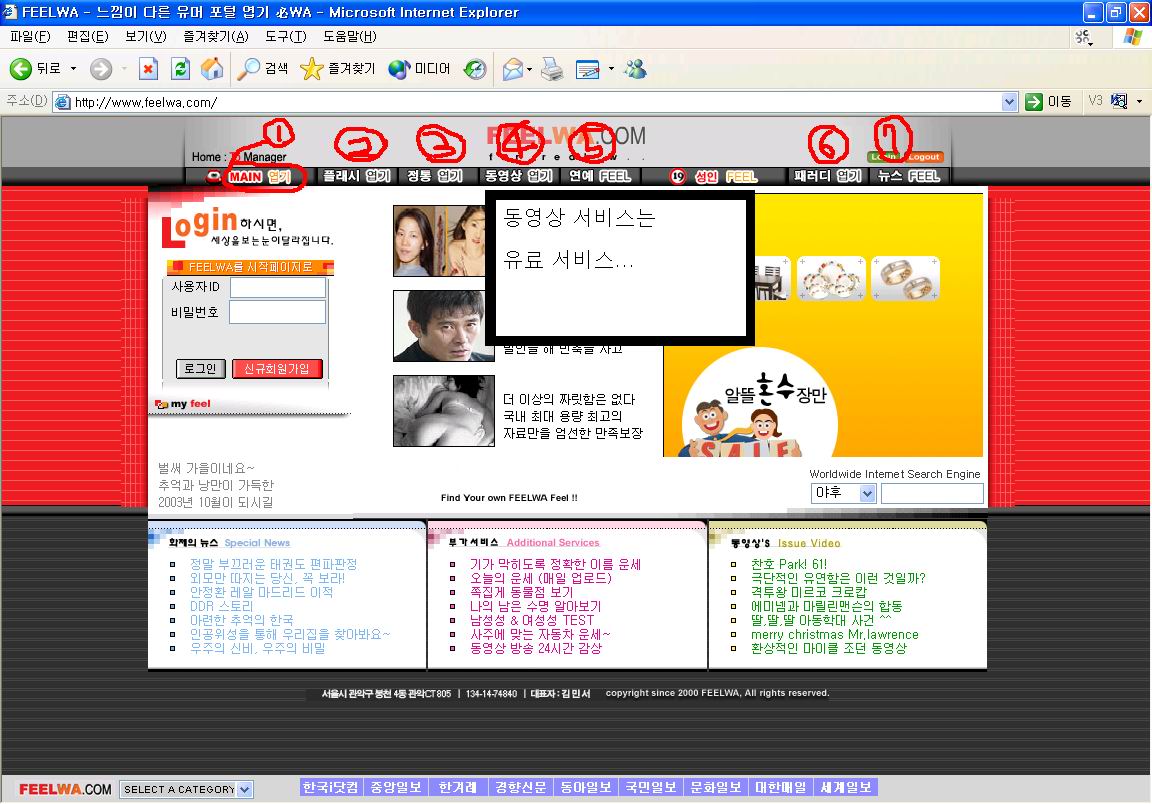This screenshot has height=804, width=1152.
Task: Click the 로그인 button
Action: pos(200,369)
